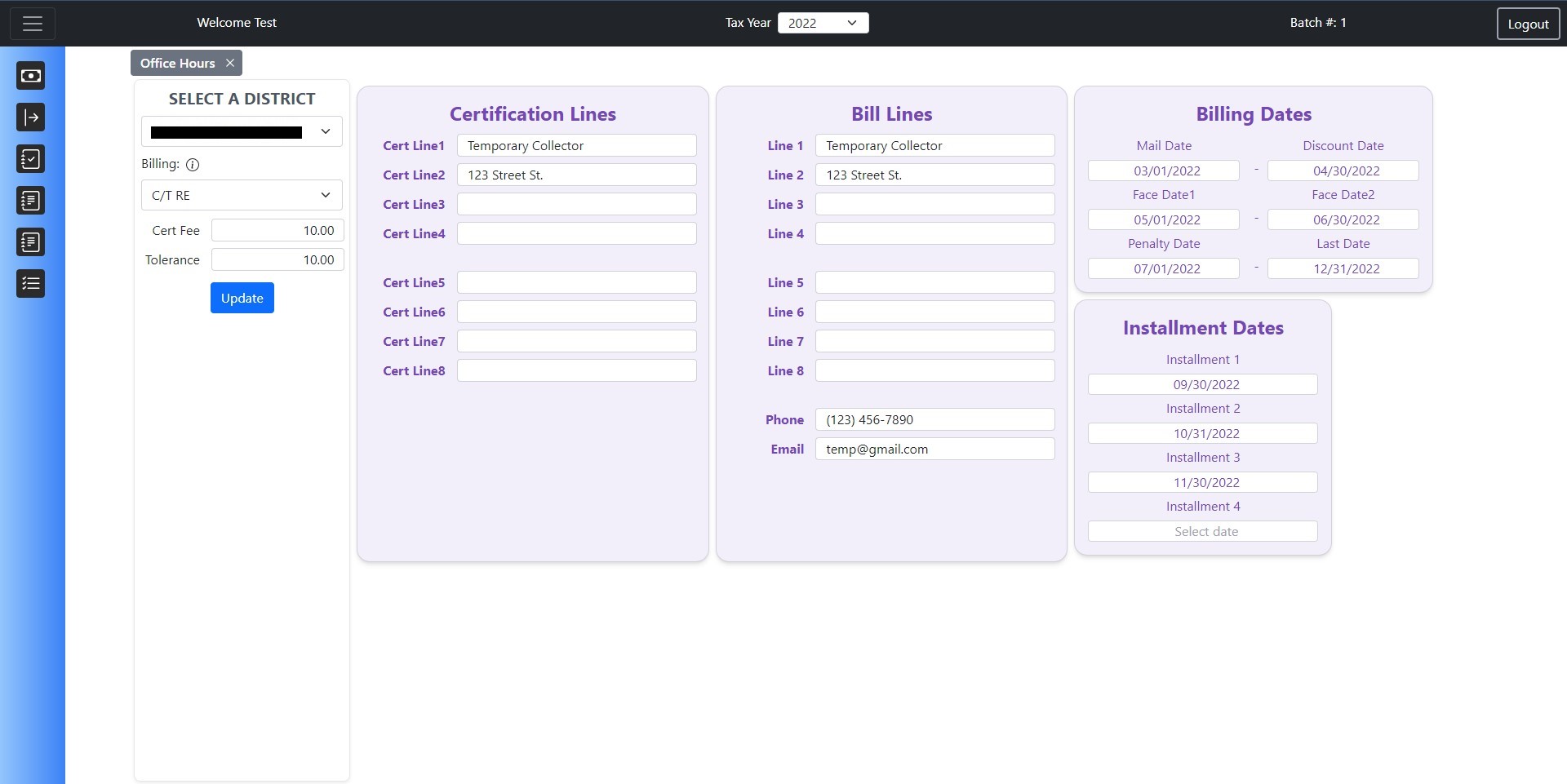Open the Installment 2 date 10/31/2022
Viewport: 1567px width, 784px height.
(x=1203, y=433)
